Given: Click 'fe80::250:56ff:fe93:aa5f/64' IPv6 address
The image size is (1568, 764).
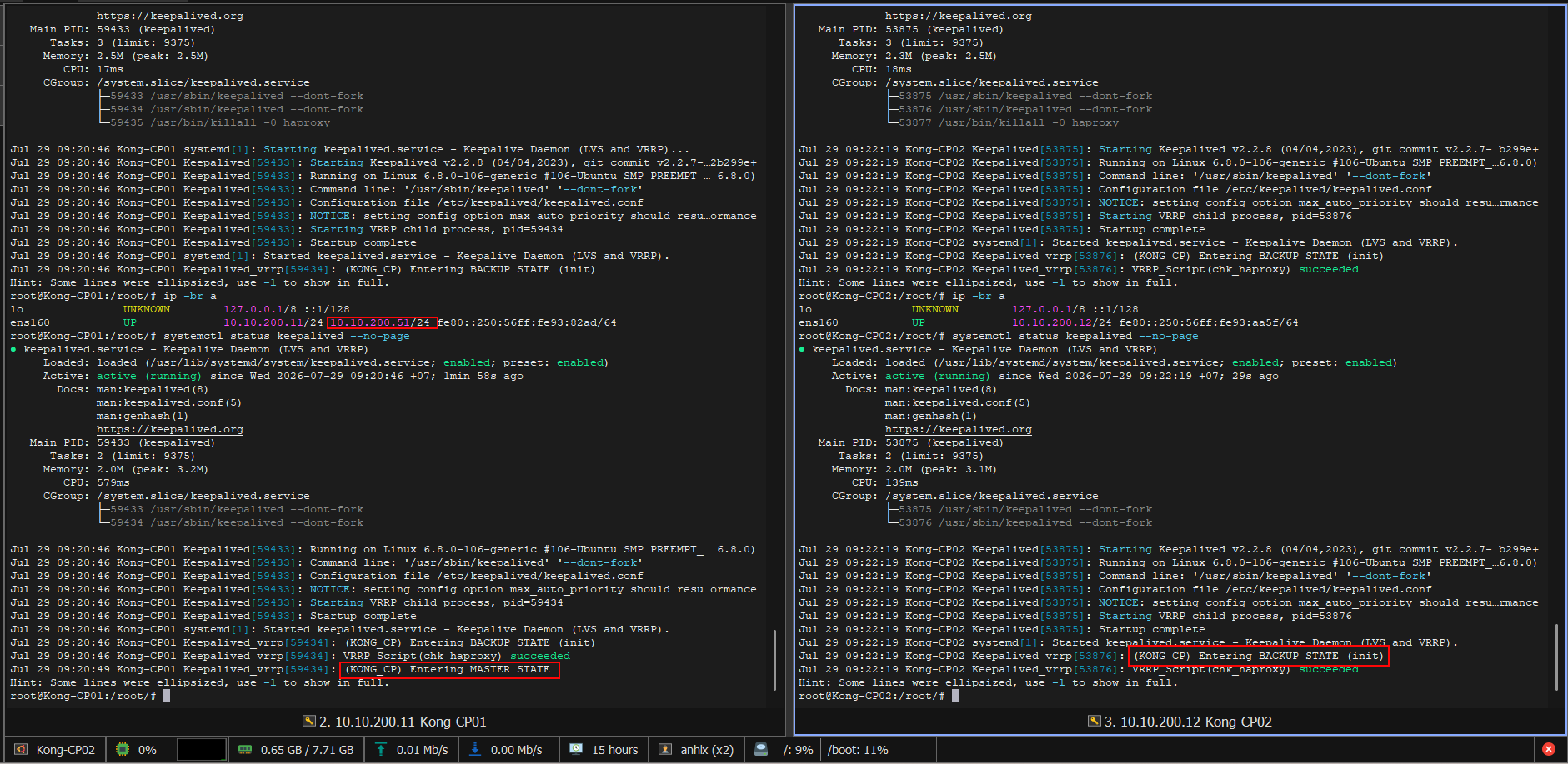Looking at the screenshot, I should point(1209,322).
